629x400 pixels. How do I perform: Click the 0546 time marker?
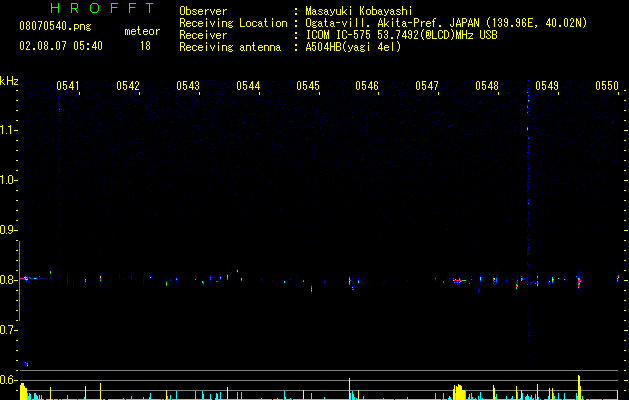[x=367, y=86]
